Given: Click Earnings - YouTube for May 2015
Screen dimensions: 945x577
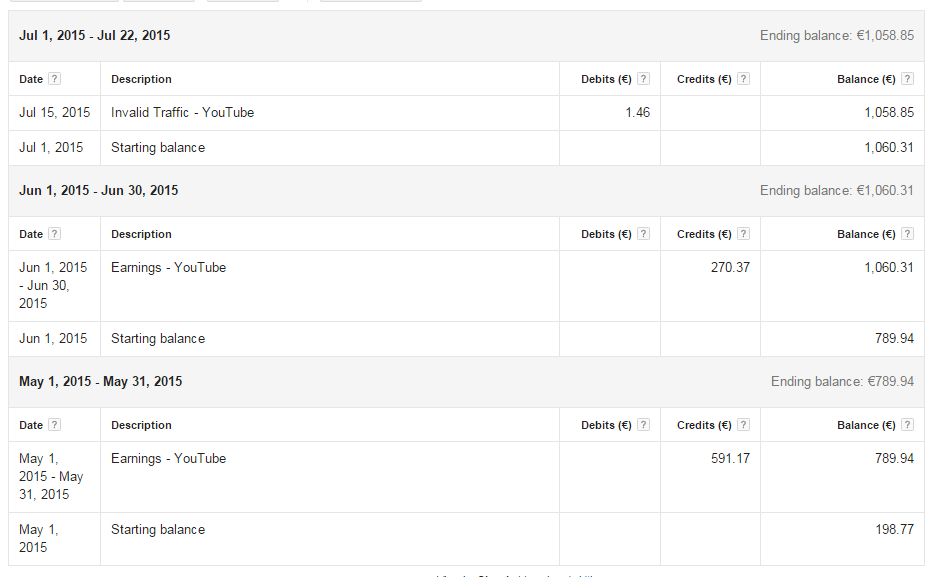Looking at the screenshot, I should click(x=168, y=459).
